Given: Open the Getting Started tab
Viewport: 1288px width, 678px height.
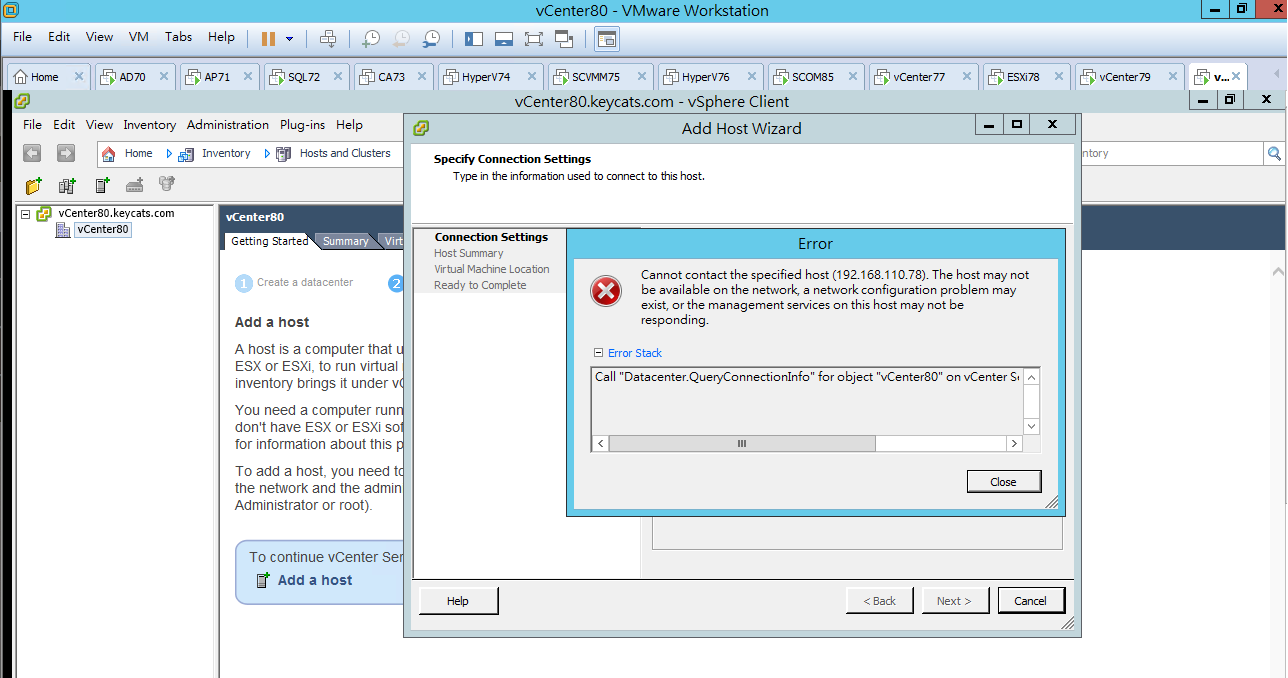Looking at the screenshot, I should click(269, 241).
